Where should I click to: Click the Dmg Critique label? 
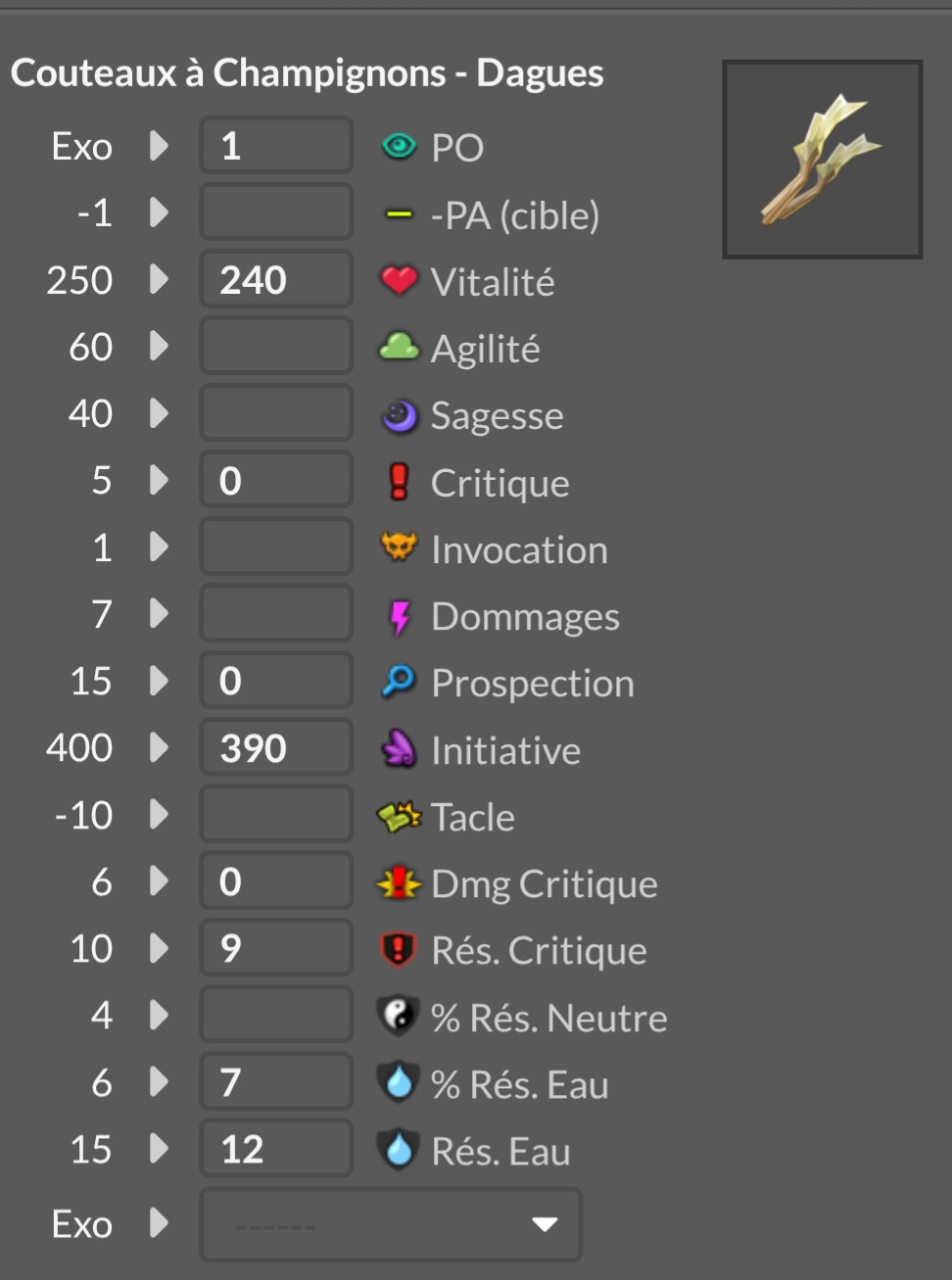pyautogui.click(x=545, y=884)
